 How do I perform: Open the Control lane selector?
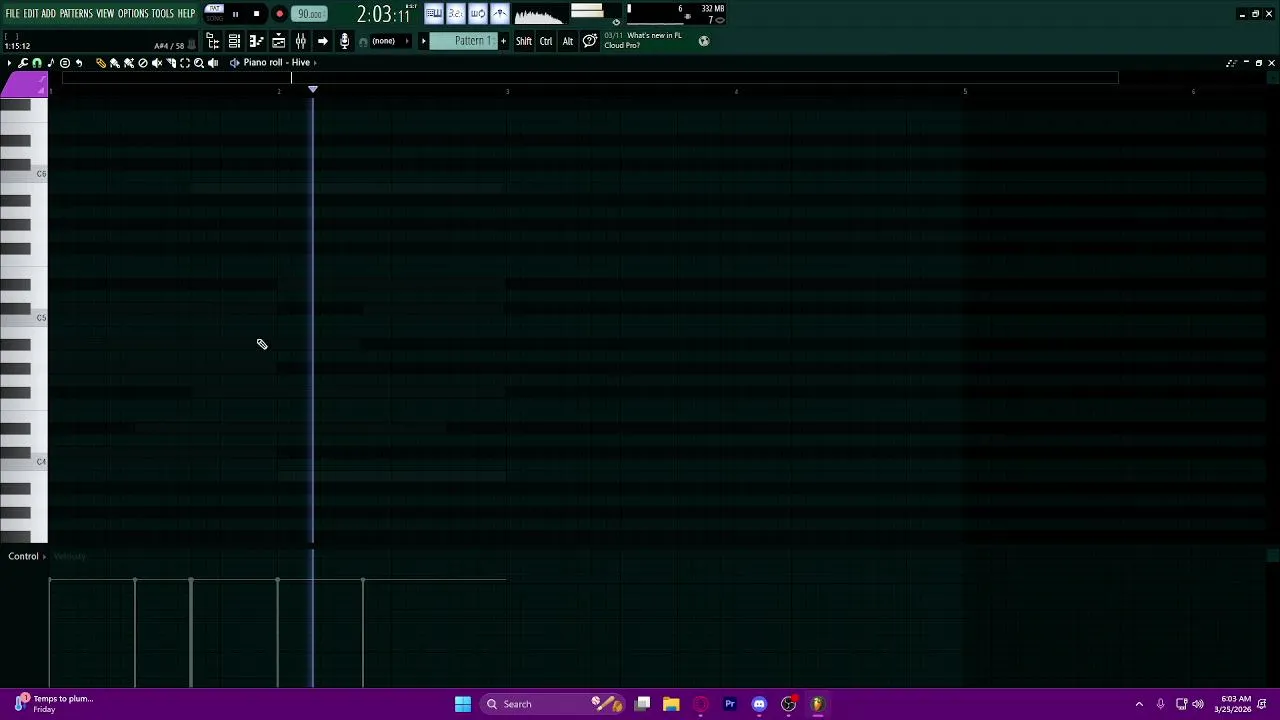pyautogui.click(x=27, y=556)
